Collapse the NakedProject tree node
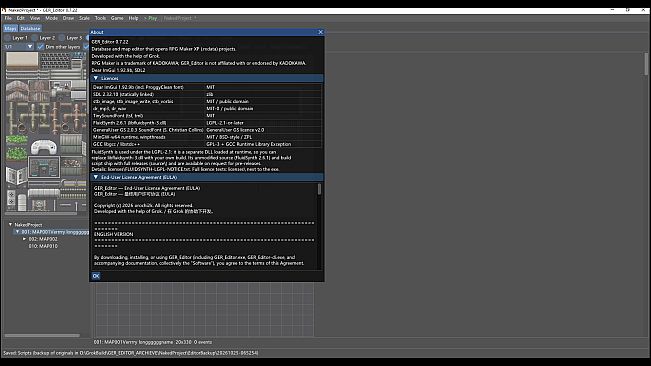 click(x=10, y=224)
